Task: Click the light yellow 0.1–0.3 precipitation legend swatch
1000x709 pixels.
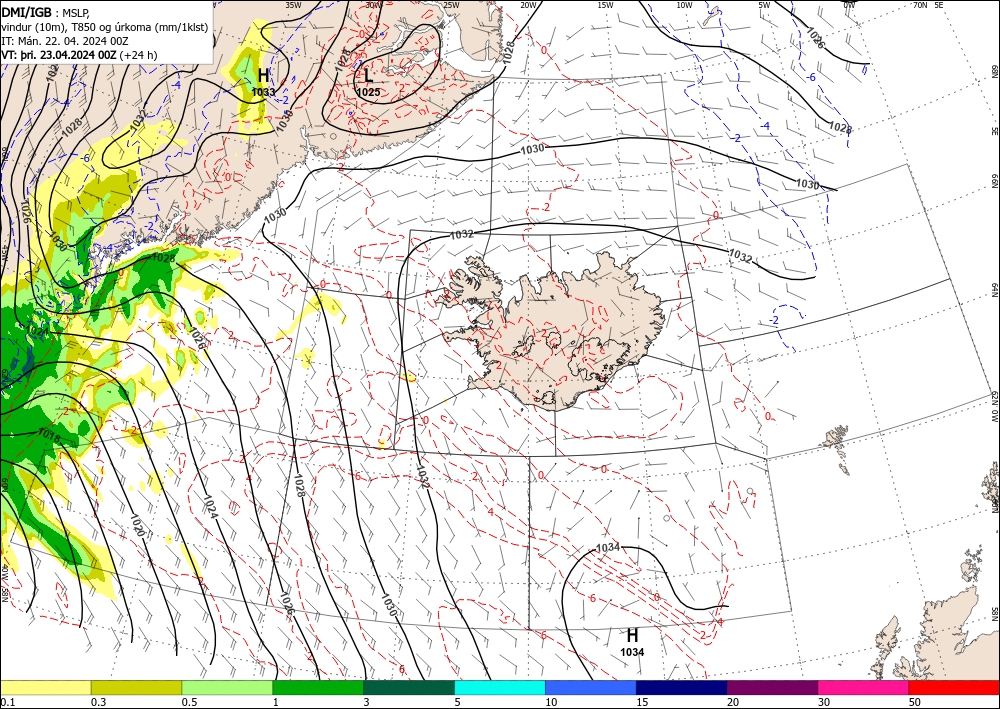Action: click(x=45, y=687)
